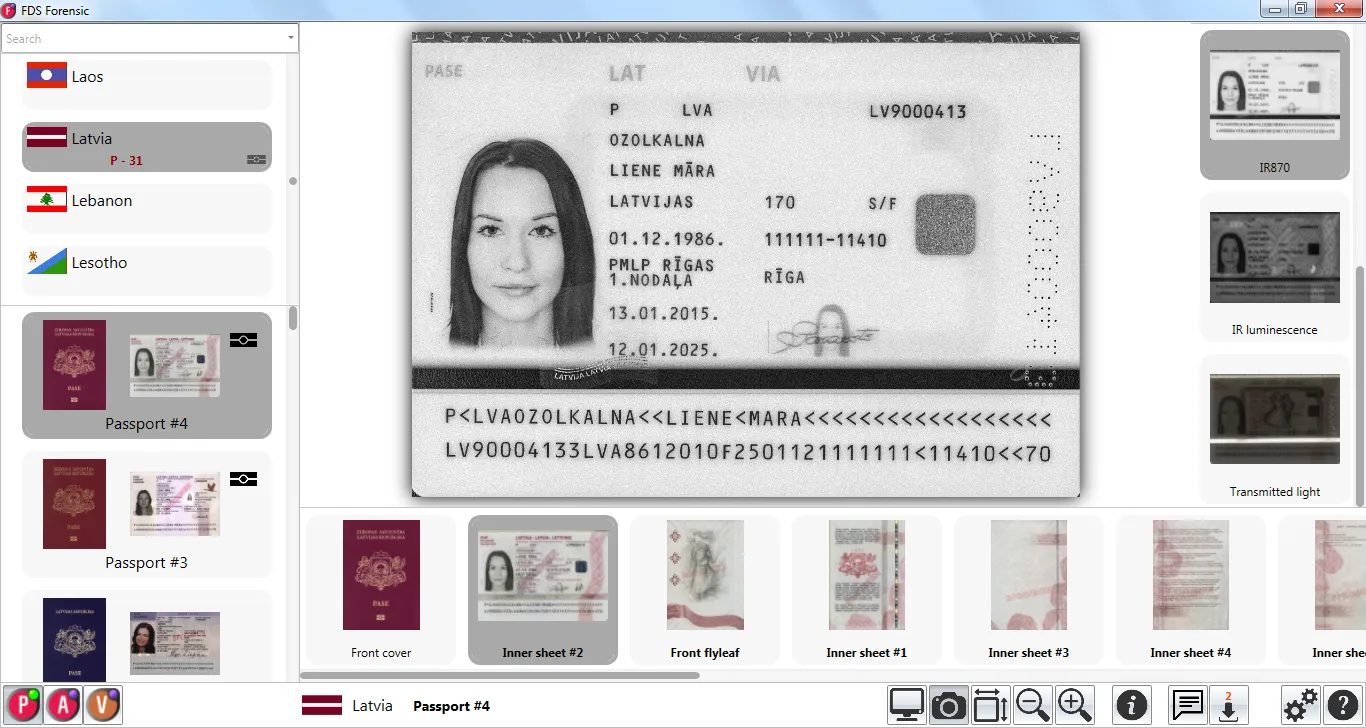Zoom in with the magnifier plus icon
The height and width of the screenshot is (728, 1366).
pos(1074,705)
